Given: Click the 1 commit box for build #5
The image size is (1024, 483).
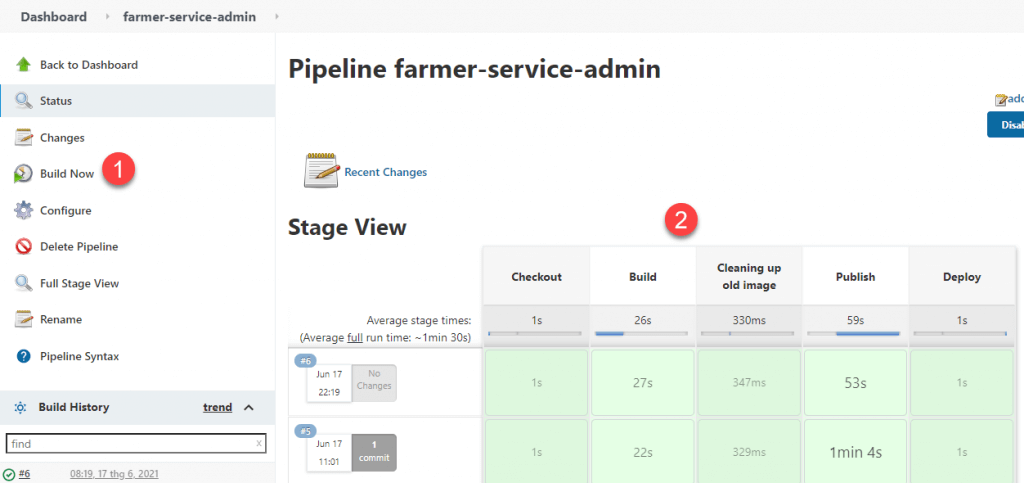Looking at the screenshot, I should click(374, 452).
